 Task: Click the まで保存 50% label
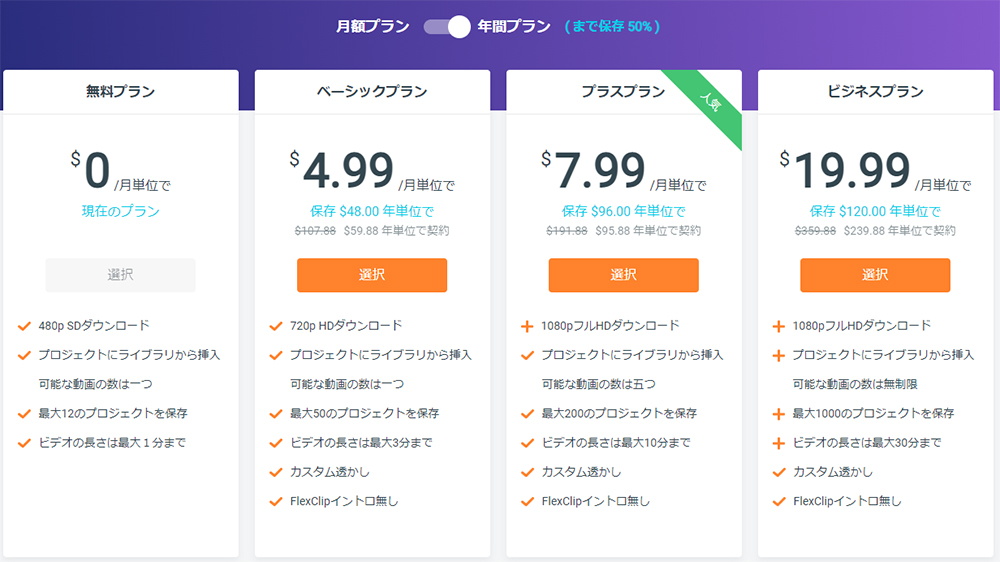tap(612, 27)
